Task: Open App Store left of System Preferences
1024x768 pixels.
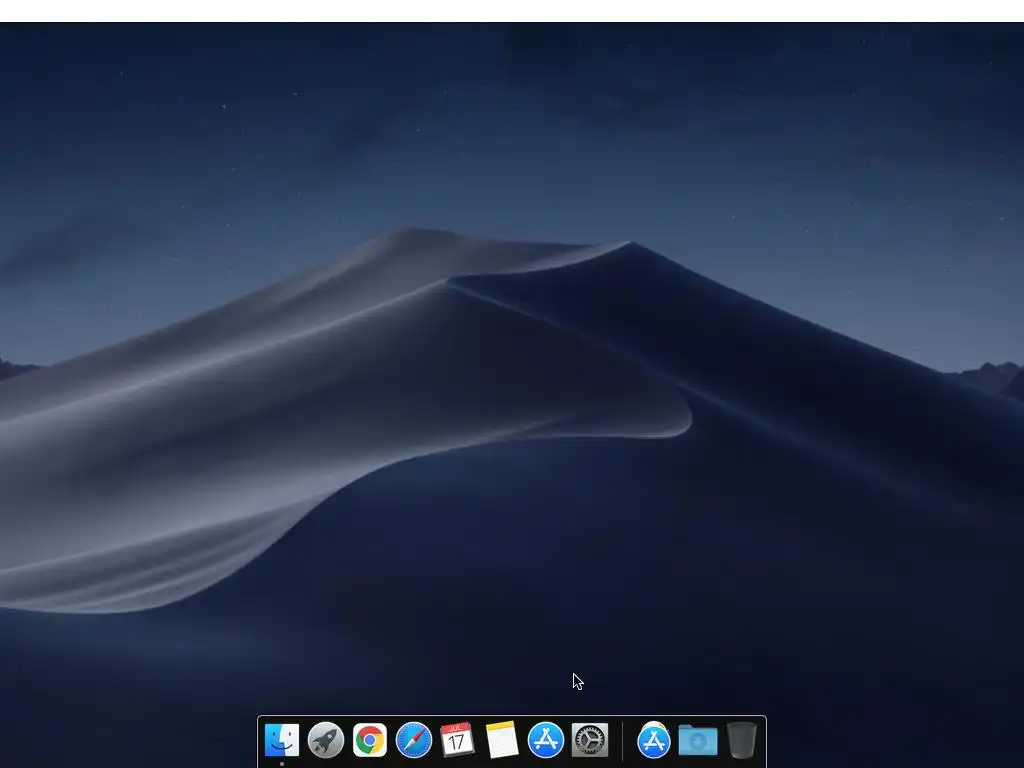Action: (545, 740)
